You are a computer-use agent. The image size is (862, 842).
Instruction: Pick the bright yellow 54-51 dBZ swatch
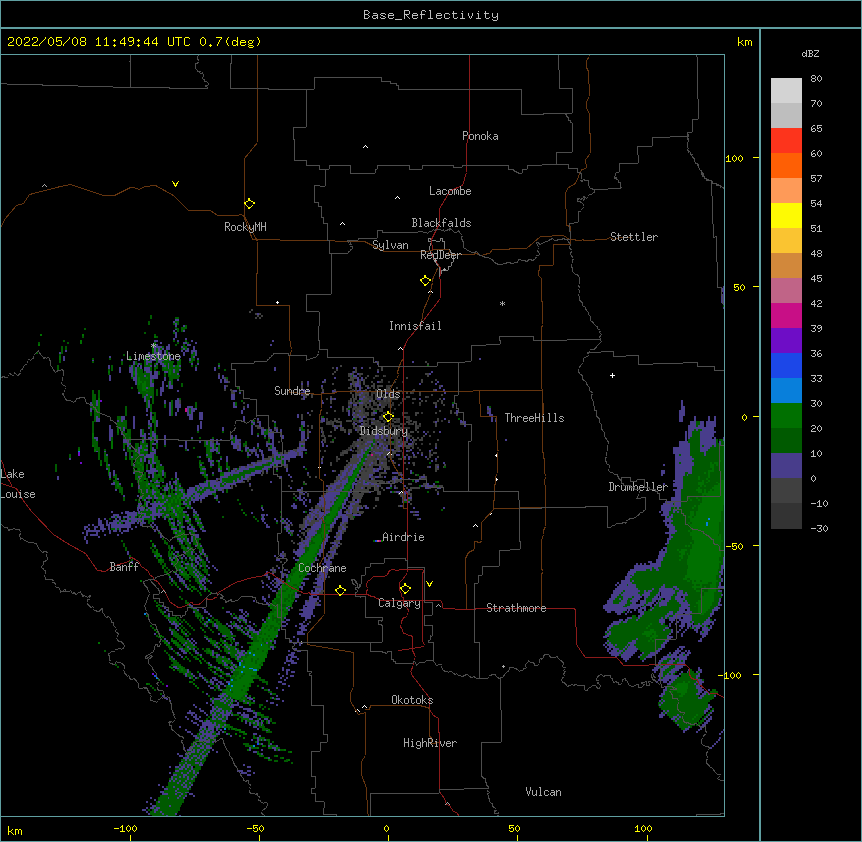(x=786, y=215)
